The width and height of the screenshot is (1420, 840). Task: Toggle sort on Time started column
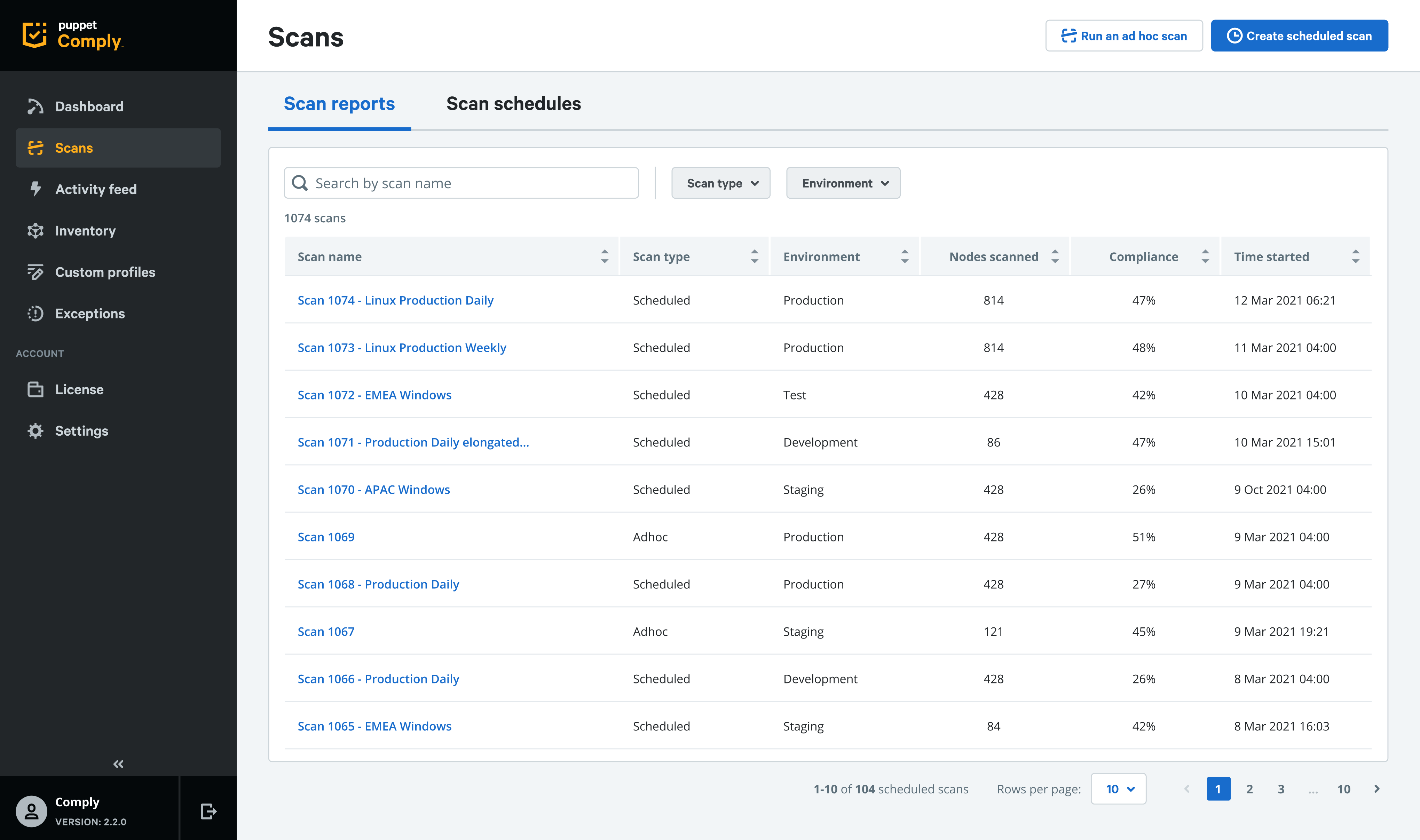(x=1355, y=256)
